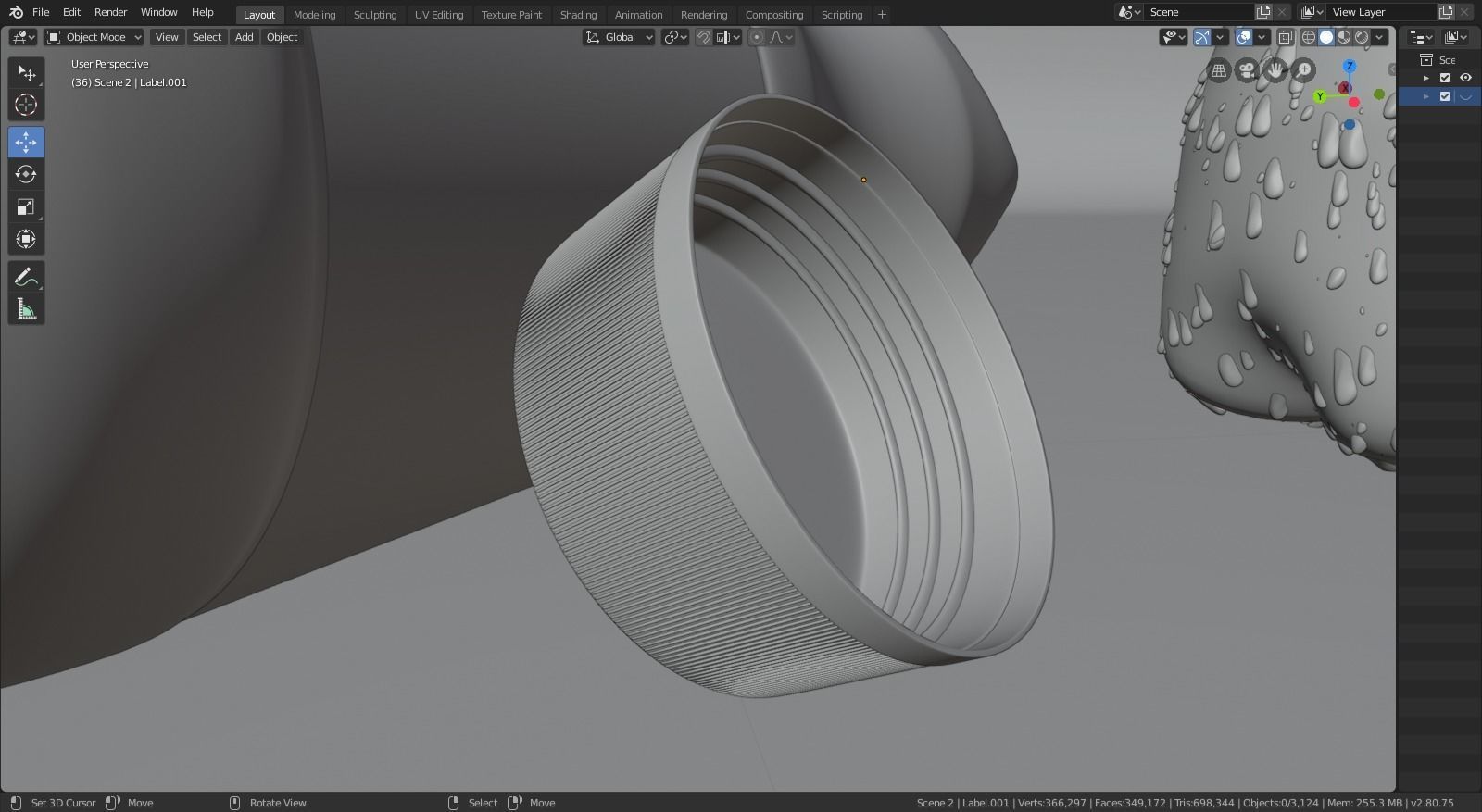
Task: Toggle snapping magnet icon
Action: coord(704,37)
